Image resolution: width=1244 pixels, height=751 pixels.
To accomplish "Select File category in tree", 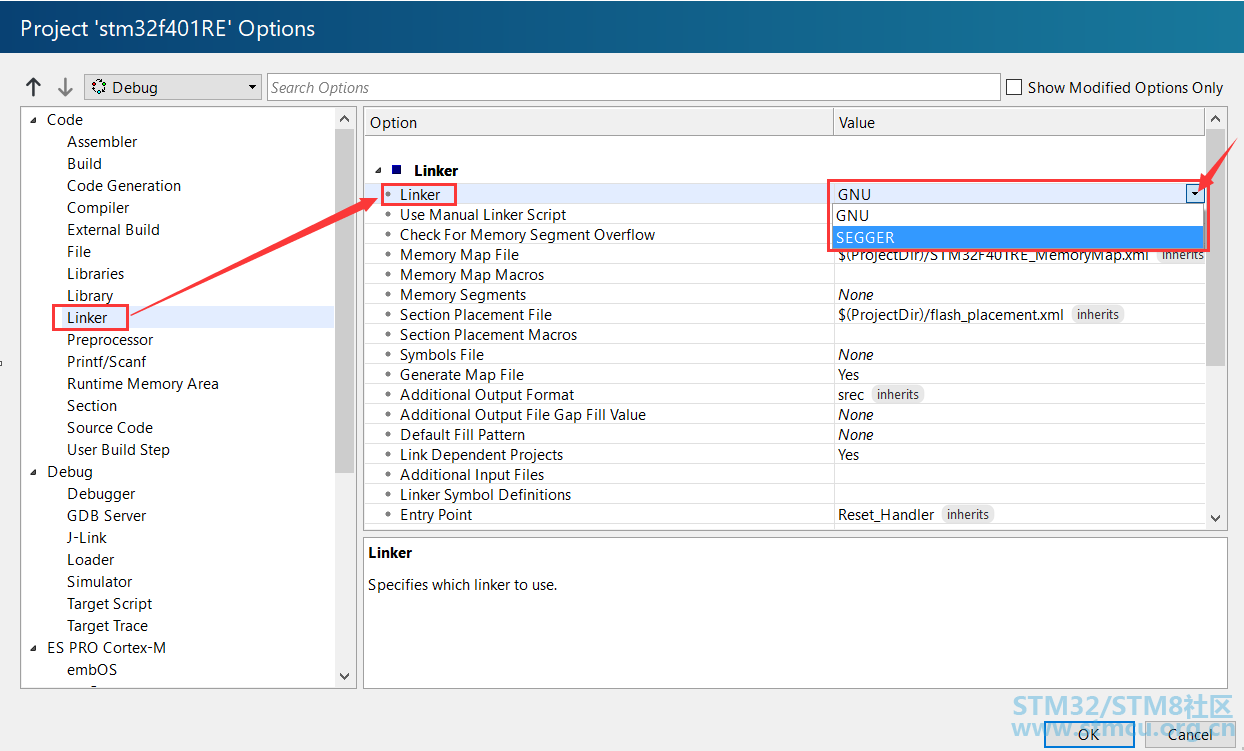I will point(79,252).
